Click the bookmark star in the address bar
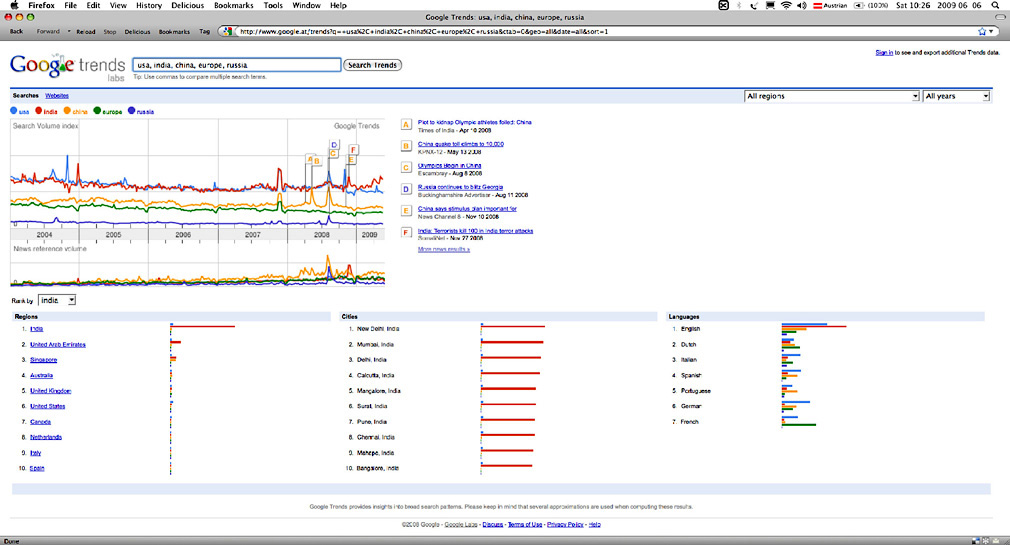 tap(982, 31)
